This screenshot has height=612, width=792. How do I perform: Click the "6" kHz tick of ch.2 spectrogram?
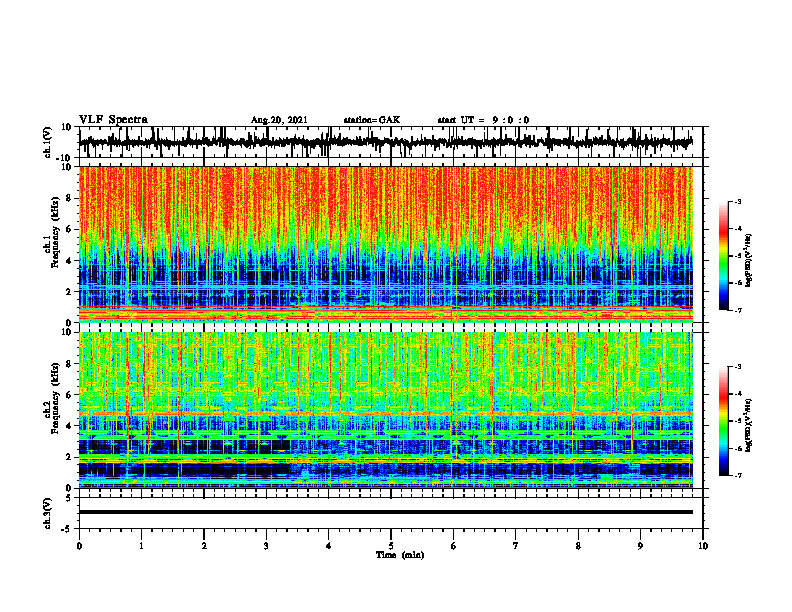pos(70,395)
